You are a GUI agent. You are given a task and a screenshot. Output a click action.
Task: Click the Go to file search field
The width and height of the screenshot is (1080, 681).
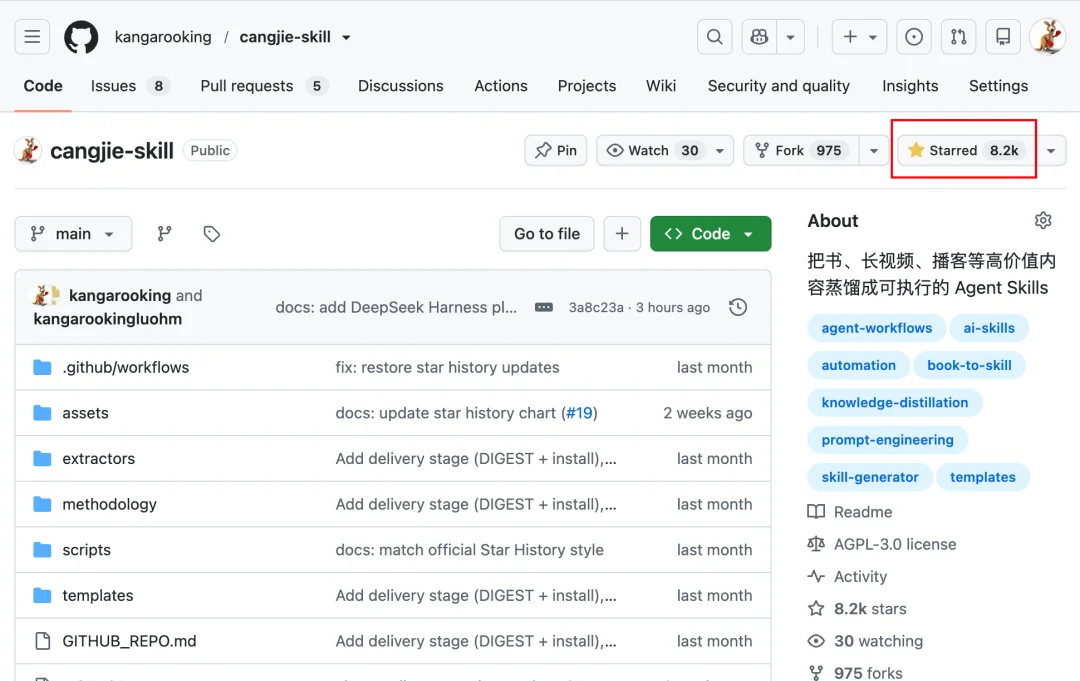547,234
